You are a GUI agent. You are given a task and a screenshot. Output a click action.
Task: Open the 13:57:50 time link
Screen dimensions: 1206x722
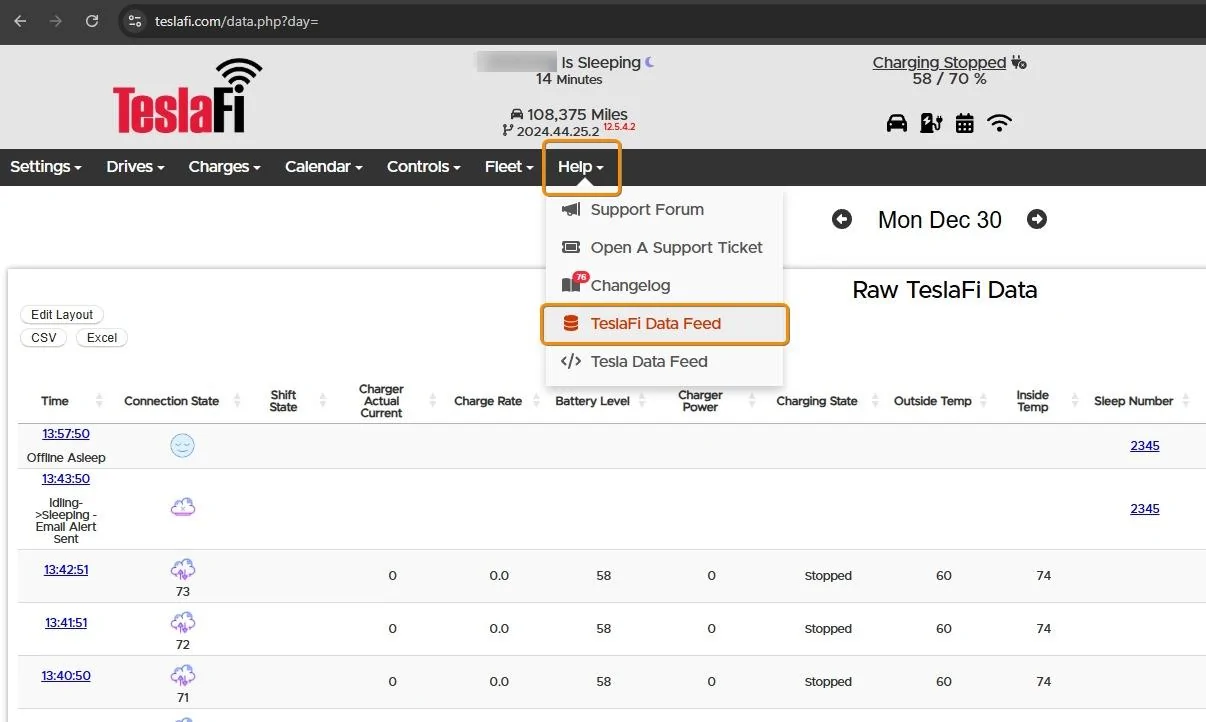[66, 434]
